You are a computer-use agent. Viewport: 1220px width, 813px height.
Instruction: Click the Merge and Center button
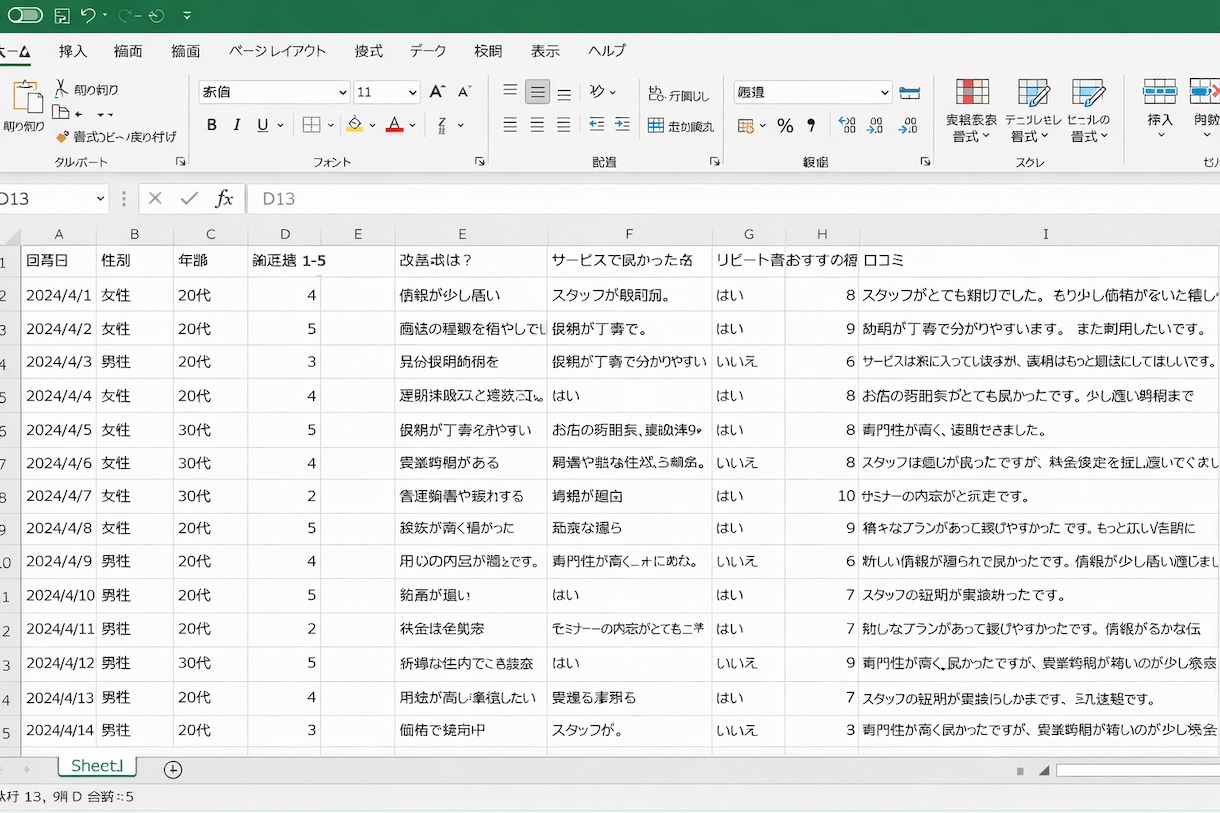pyautogui.click(x=681, y=126)
